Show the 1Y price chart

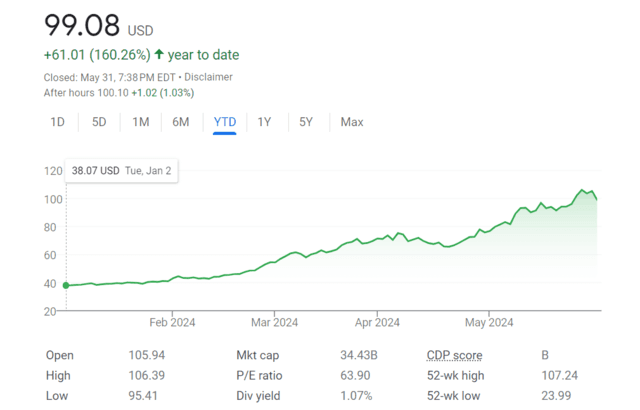pos(264,122)
